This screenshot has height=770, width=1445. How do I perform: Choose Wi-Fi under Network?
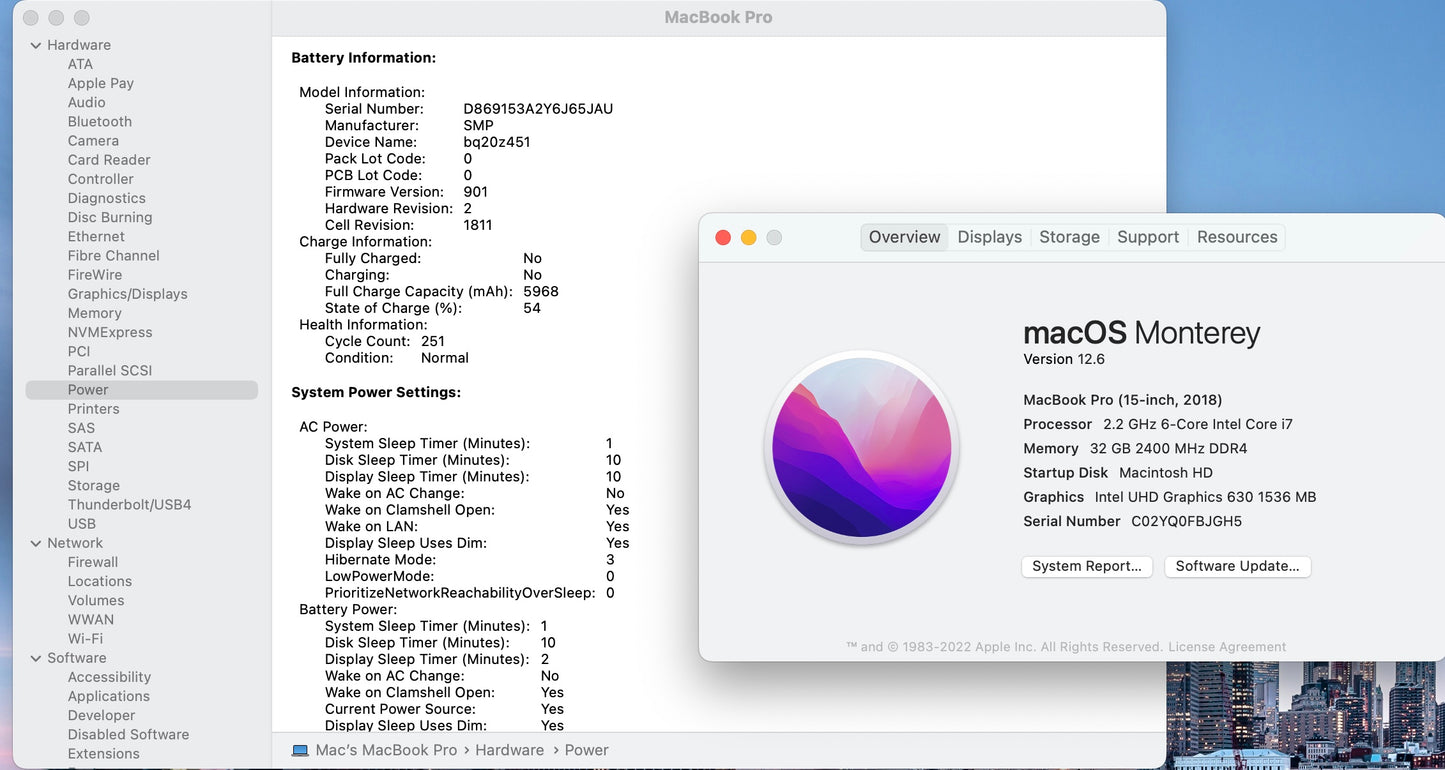85,639
